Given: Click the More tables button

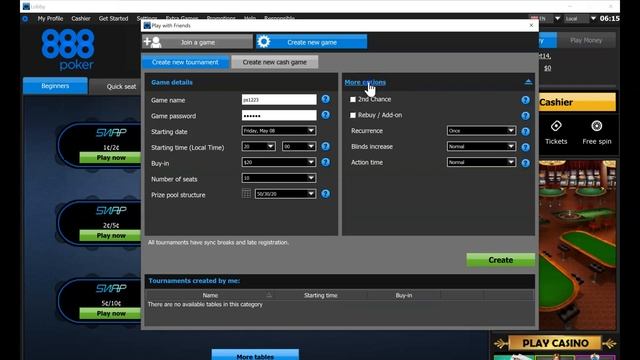Looking at the screenshot, I should coord(255,355).
